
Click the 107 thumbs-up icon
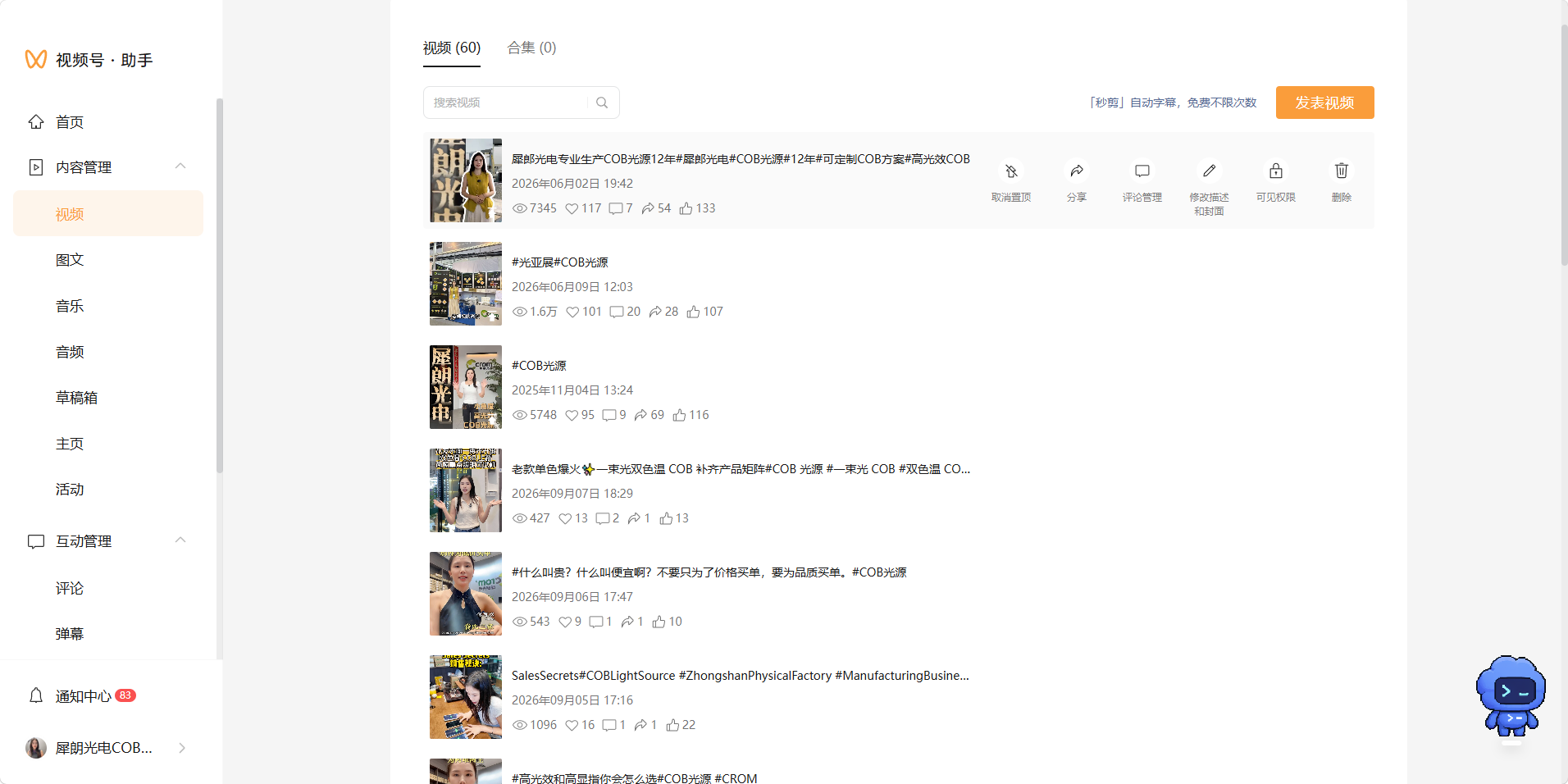tap(694, 312)
